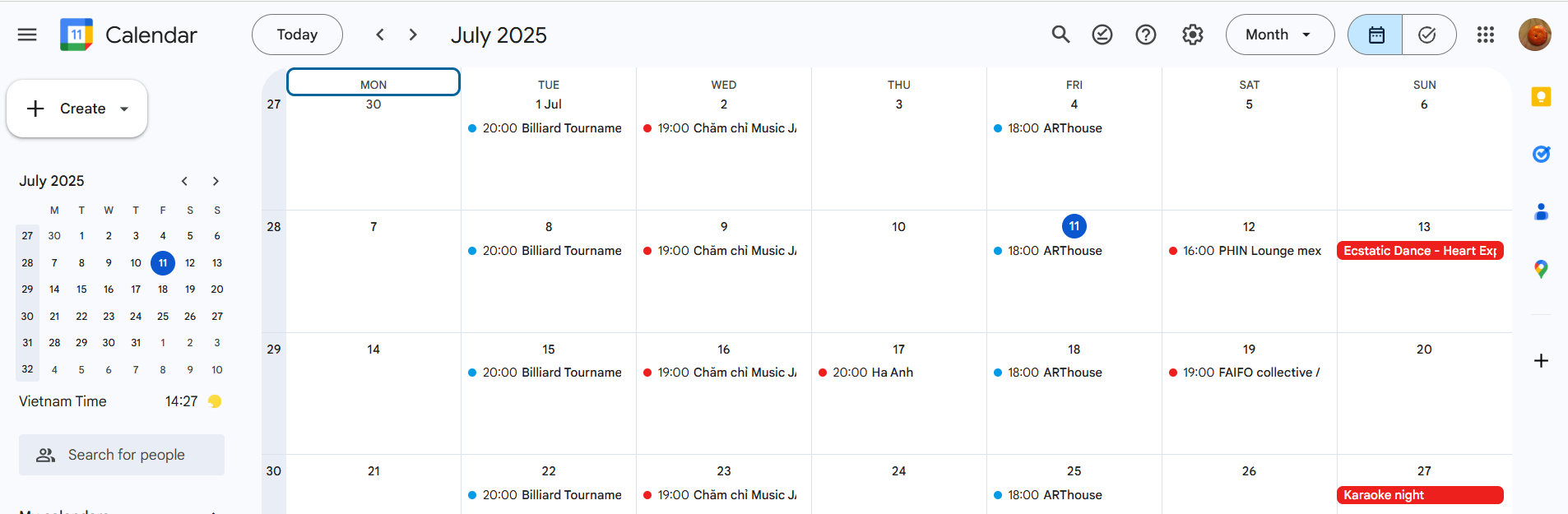Open Google Keep in side panel

pos(1541,97)
